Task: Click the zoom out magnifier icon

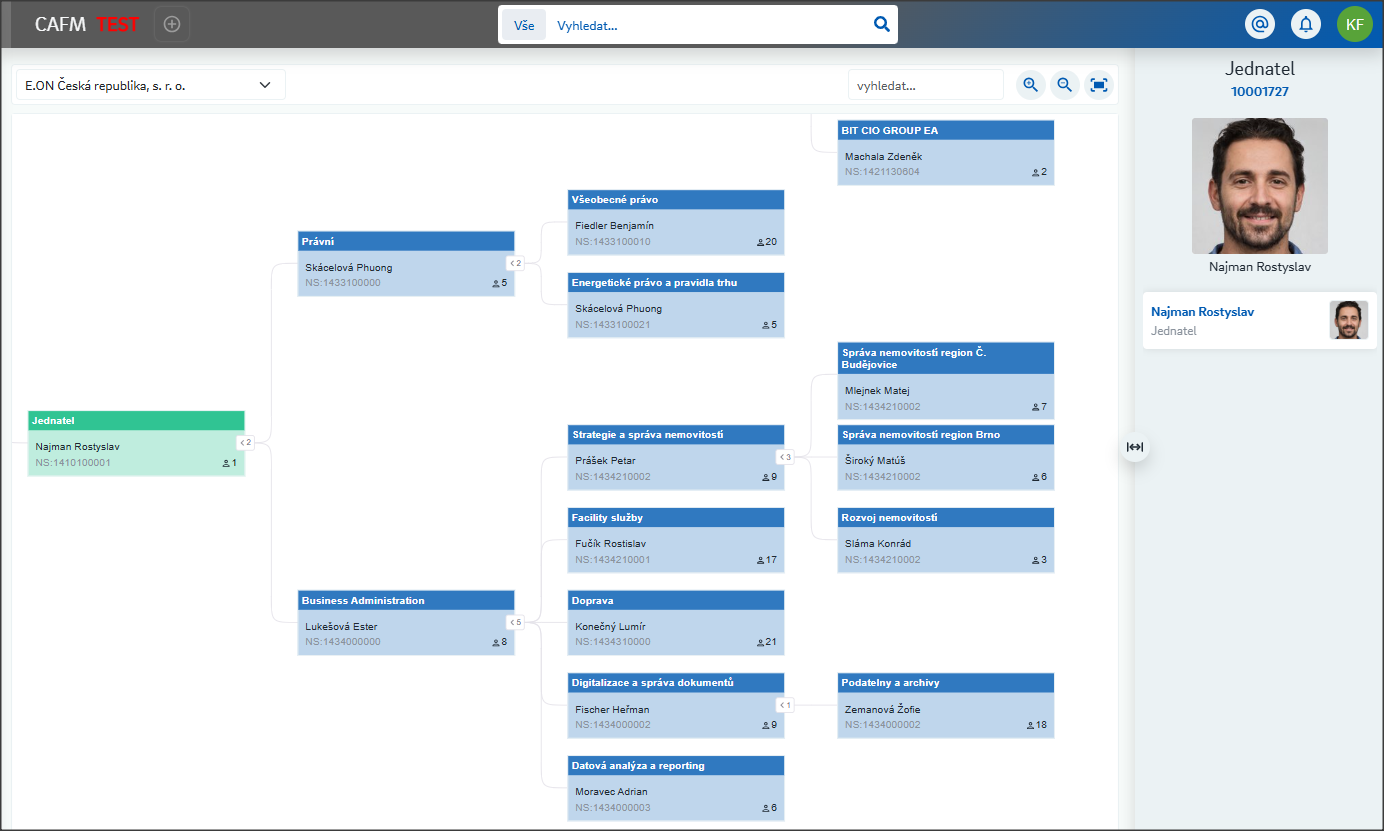Action: click(x=1065, y=85)
